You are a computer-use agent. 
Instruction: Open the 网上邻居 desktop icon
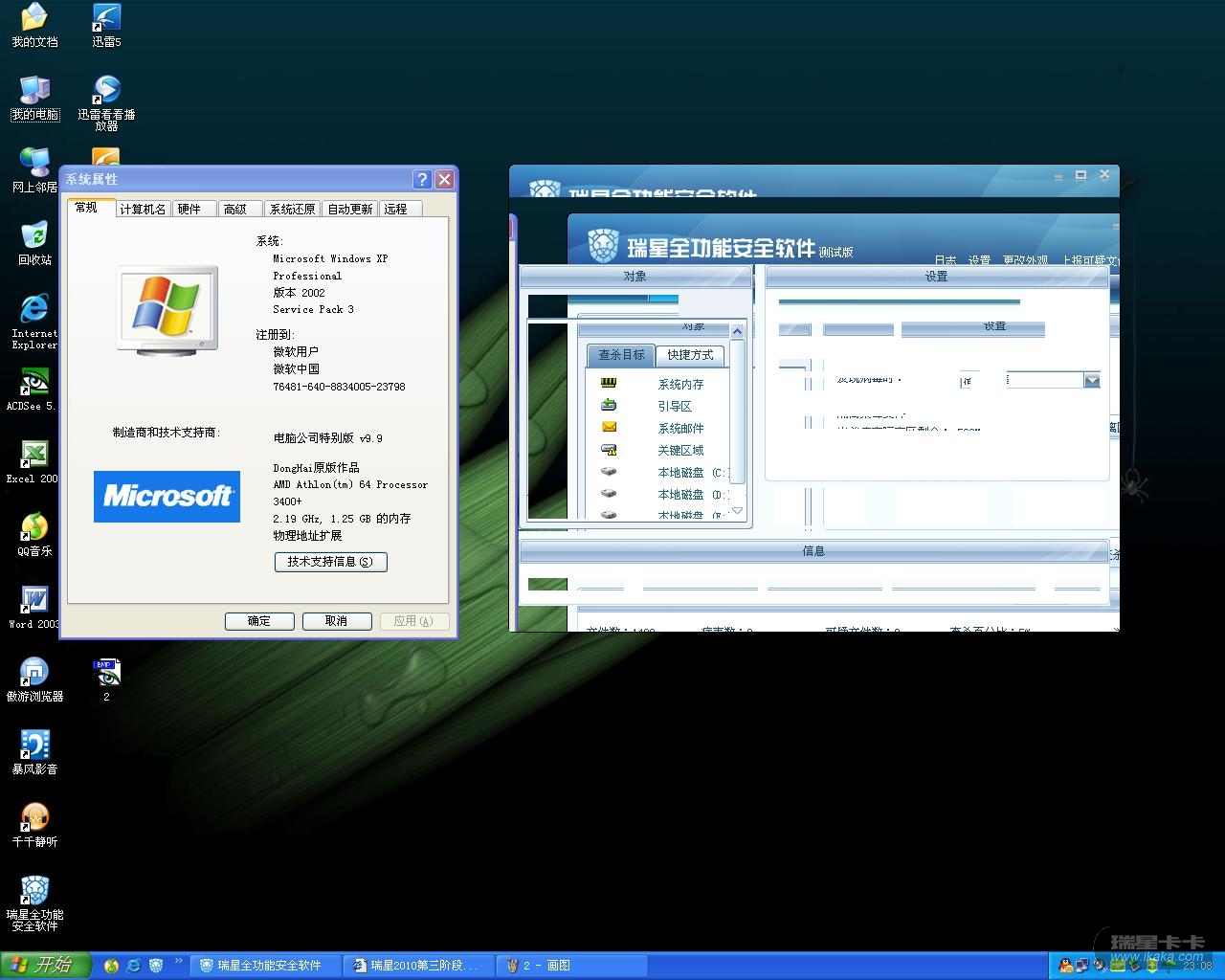[x=34, y=170]
